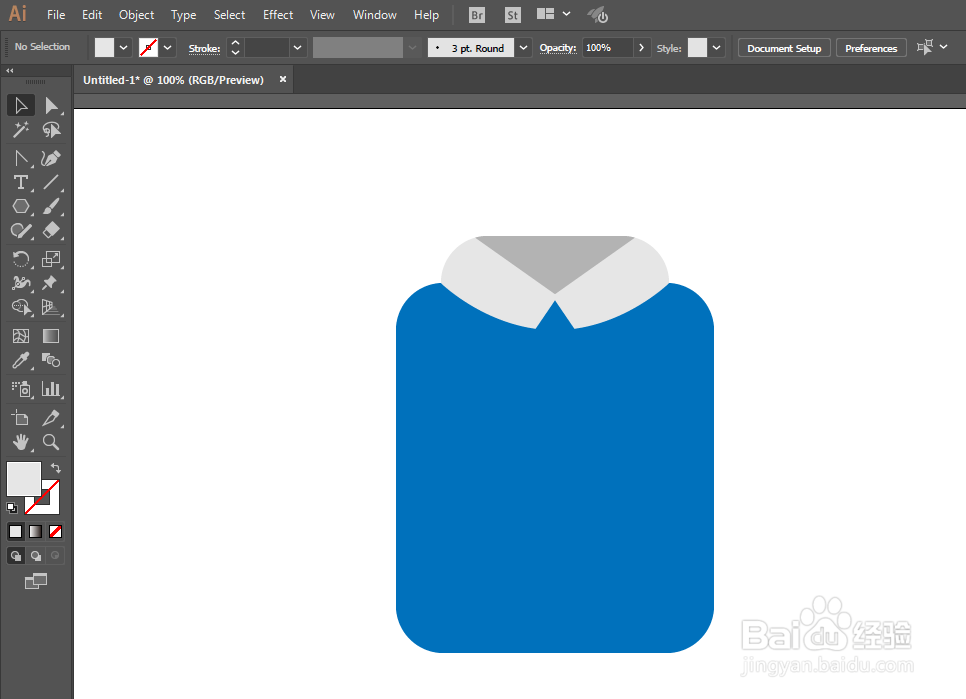Pick the Hand tool
Screen dimensions: 966x699
[x=21, y=442]
